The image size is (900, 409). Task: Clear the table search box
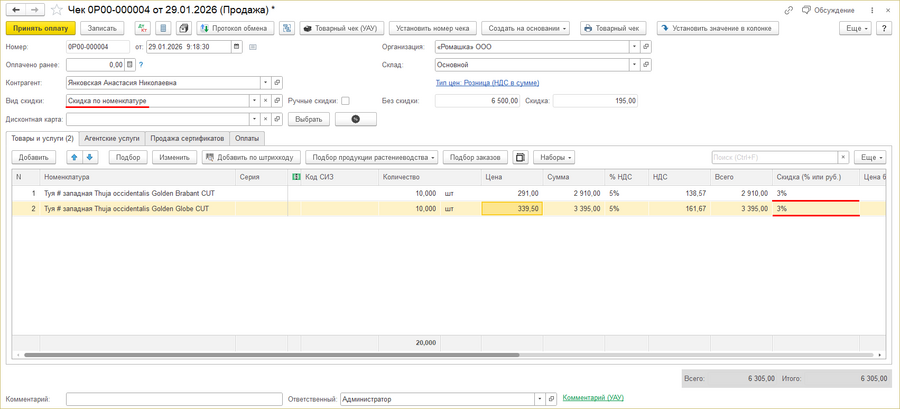click(843, 157)
